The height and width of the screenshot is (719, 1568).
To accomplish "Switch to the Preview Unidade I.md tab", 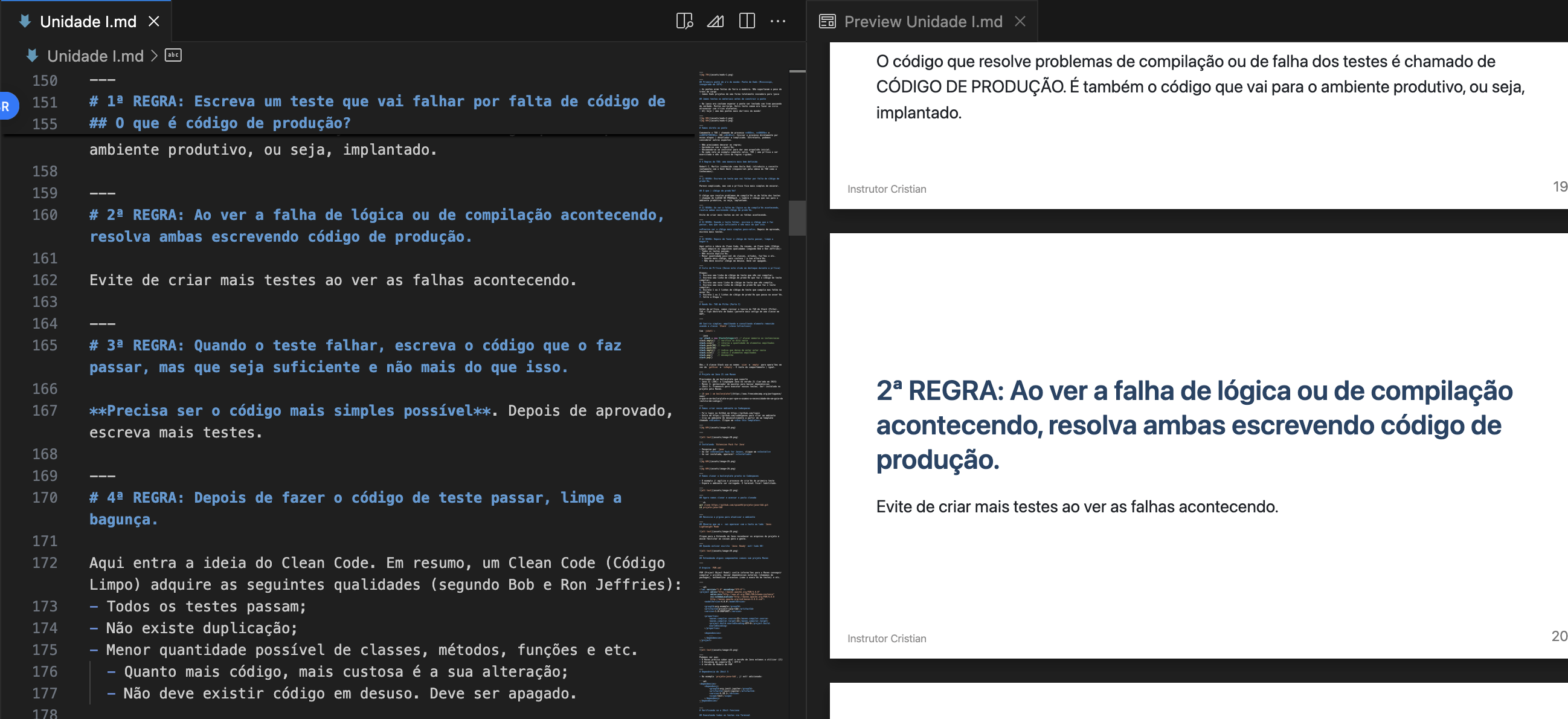I will point(922,21).
